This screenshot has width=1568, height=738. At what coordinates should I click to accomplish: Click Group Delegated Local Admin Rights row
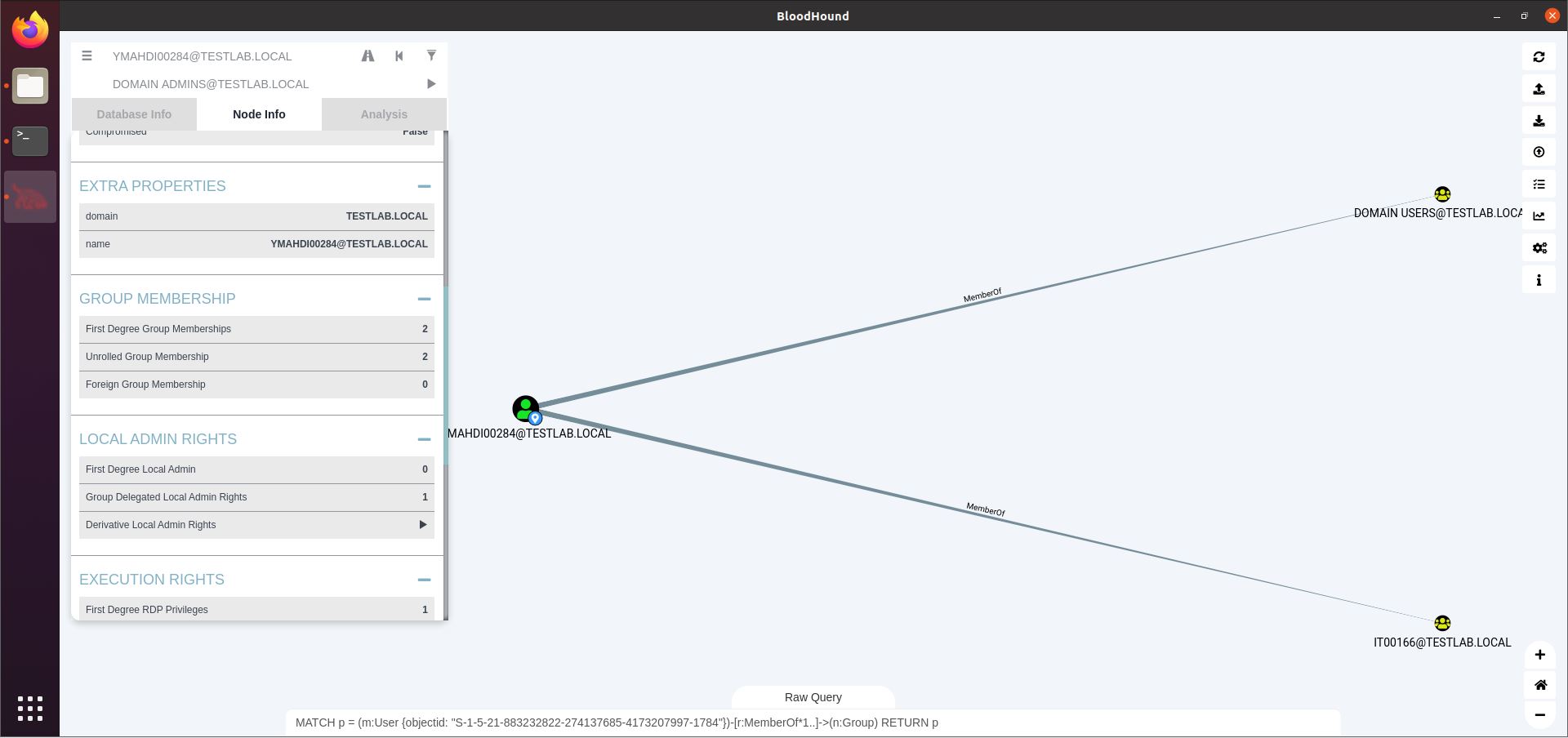tap(256, 497)
